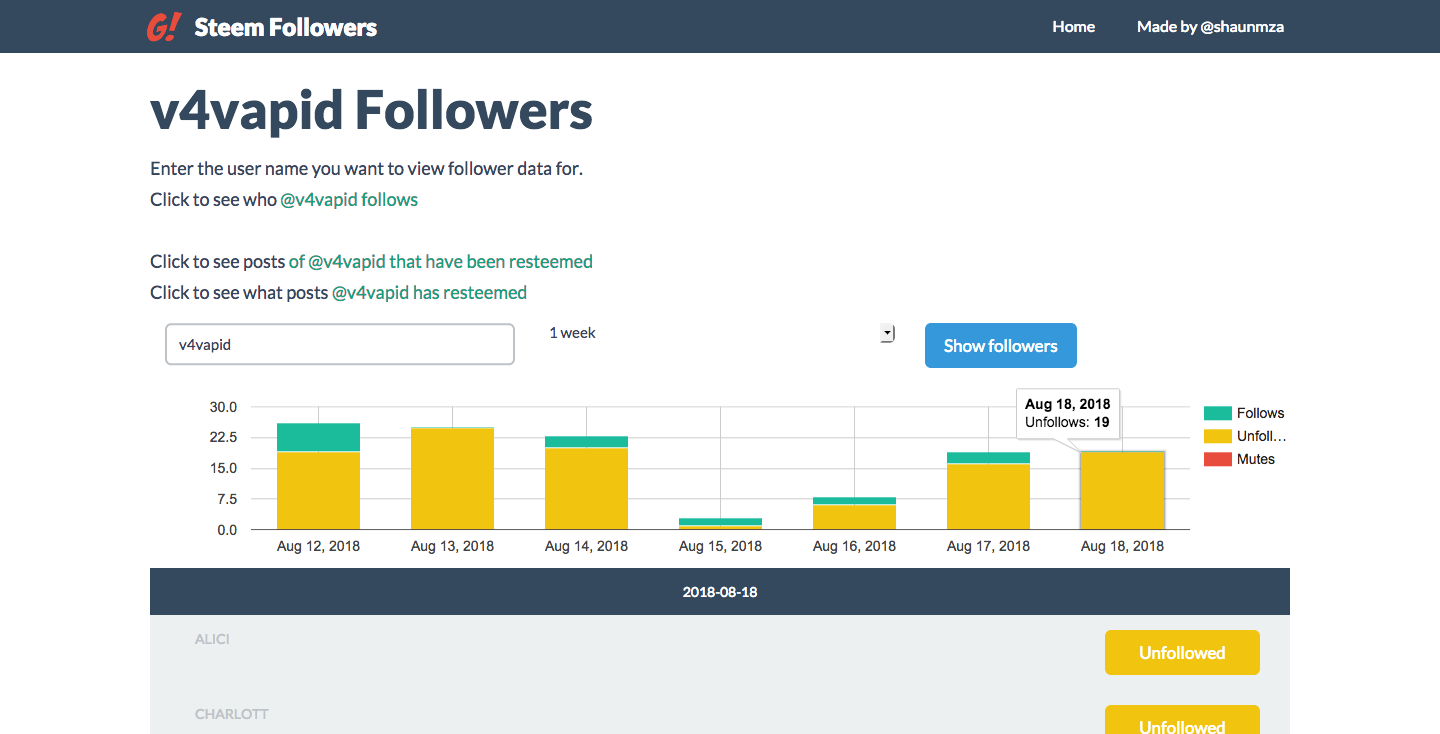Click the Aug 14 yellow unfollows bar
This screenshot has height=734, width=1440.
pyautogui.click(x=586, y=488)
